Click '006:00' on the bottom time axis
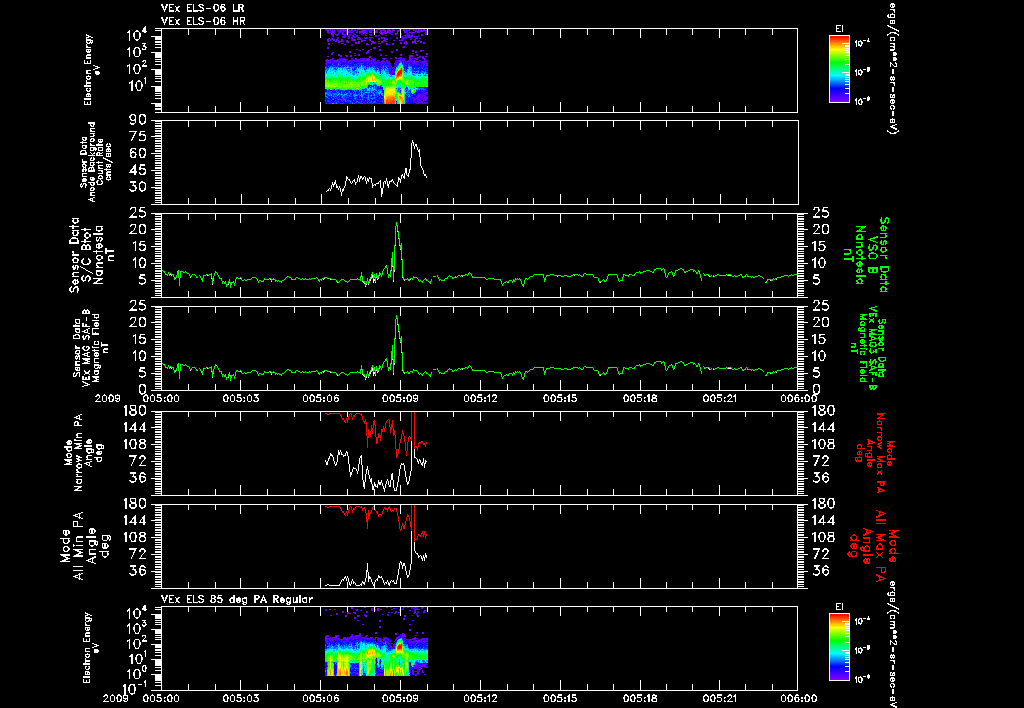 [798, 698]
